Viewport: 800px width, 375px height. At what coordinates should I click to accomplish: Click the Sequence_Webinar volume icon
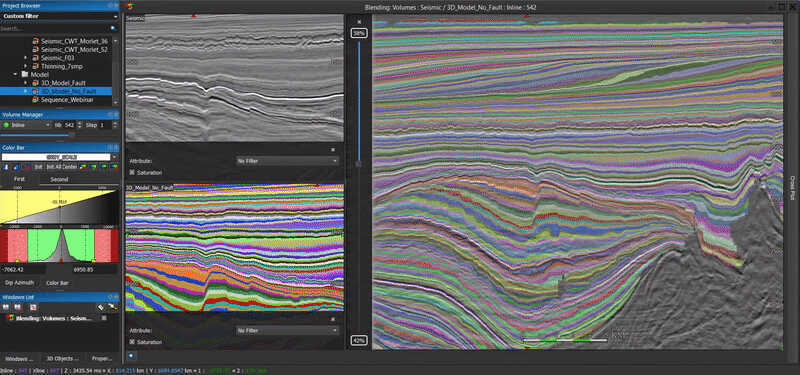pos(35,99)
